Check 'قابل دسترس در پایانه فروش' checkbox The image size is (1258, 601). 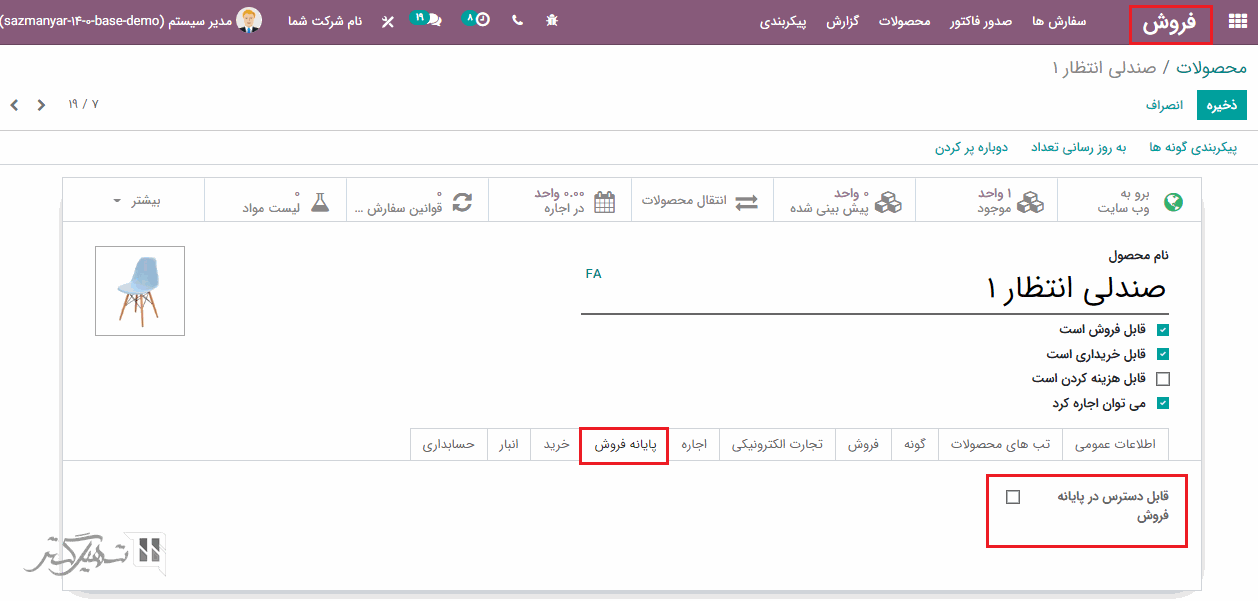tap(1013, 497)
